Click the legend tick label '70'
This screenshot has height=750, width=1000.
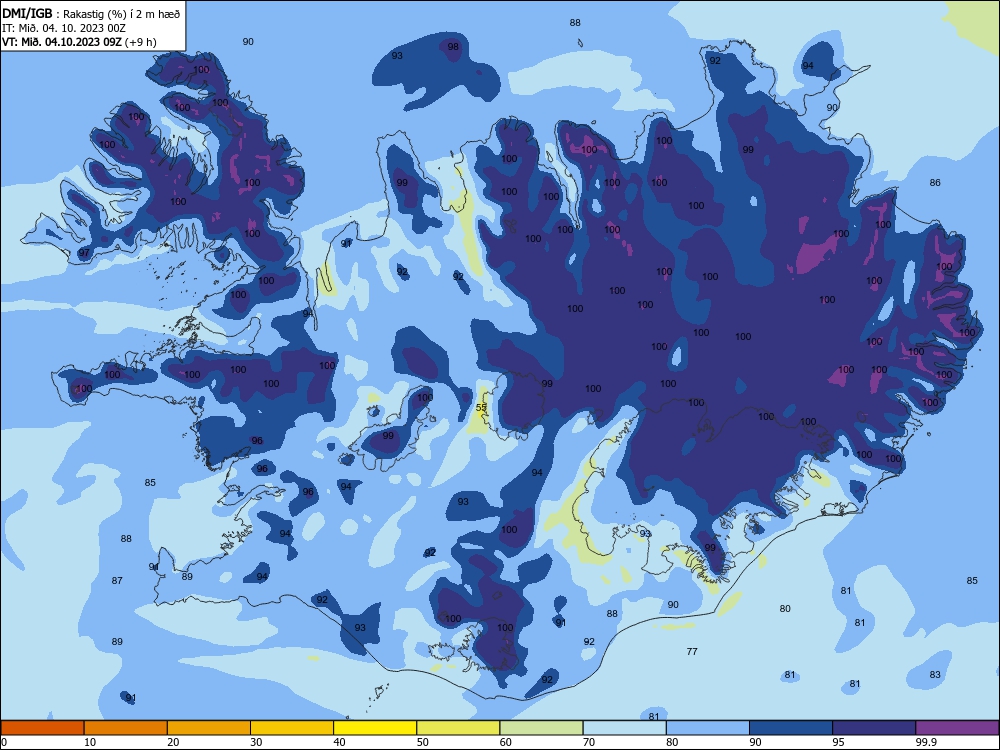pos(589,742)
